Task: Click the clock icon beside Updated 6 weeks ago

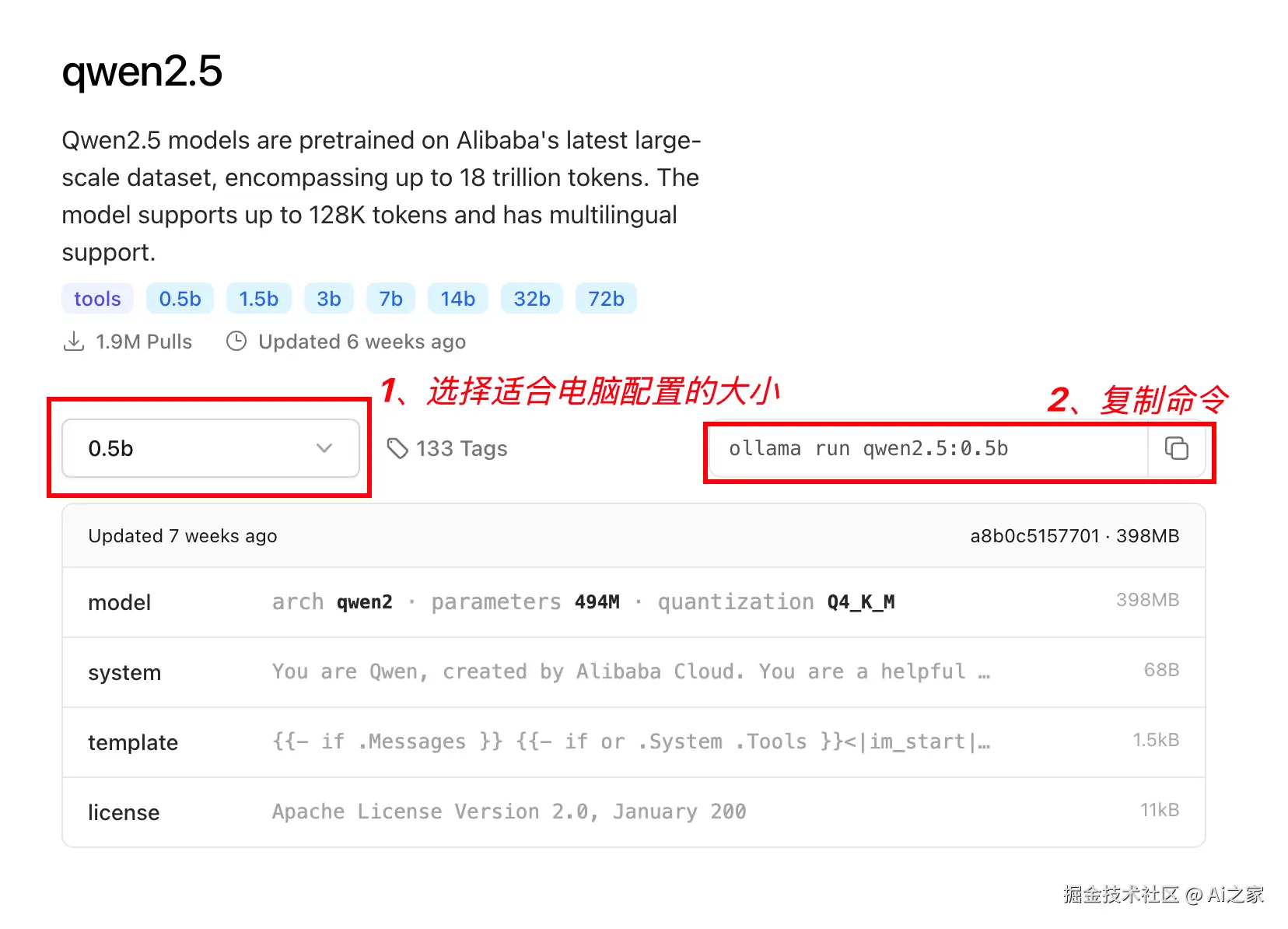Action: pyautogui.click(x=236, y=342)
